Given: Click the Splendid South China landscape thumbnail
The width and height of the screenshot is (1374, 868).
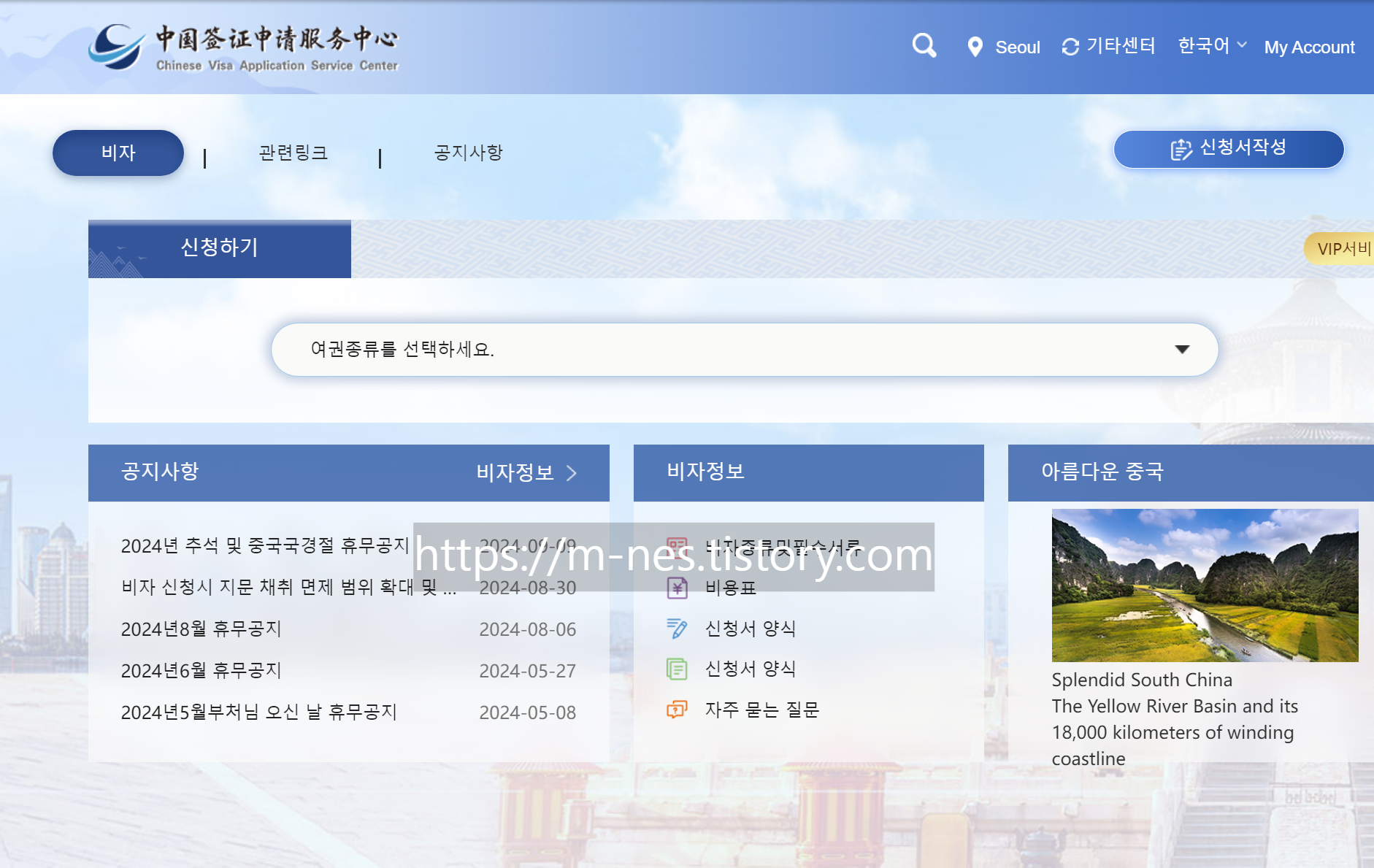Looking at the screenshot, I should 1205,585.
